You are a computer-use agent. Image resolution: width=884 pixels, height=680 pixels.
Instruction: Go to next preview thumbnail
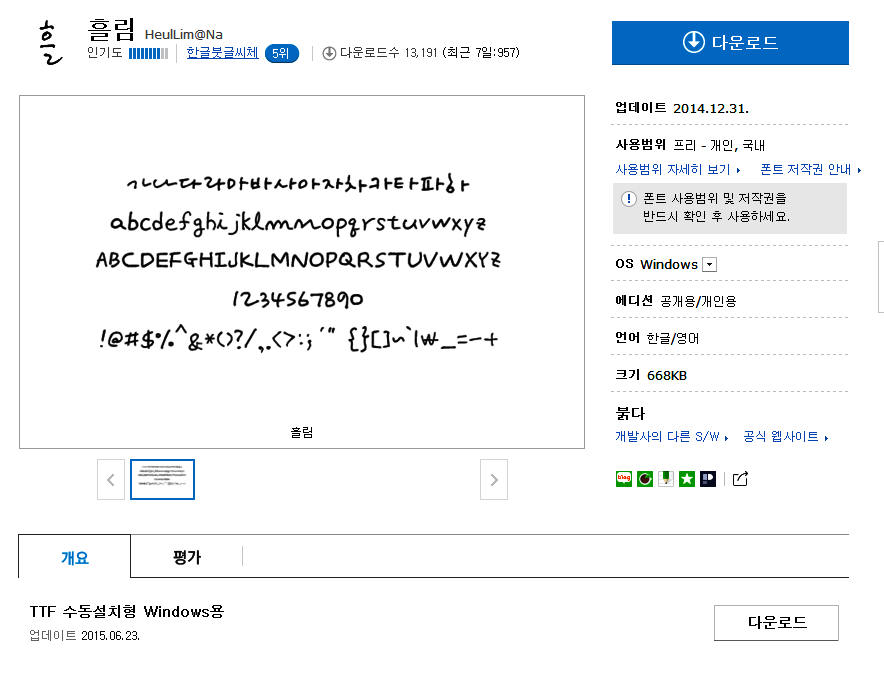click(494, 479)
